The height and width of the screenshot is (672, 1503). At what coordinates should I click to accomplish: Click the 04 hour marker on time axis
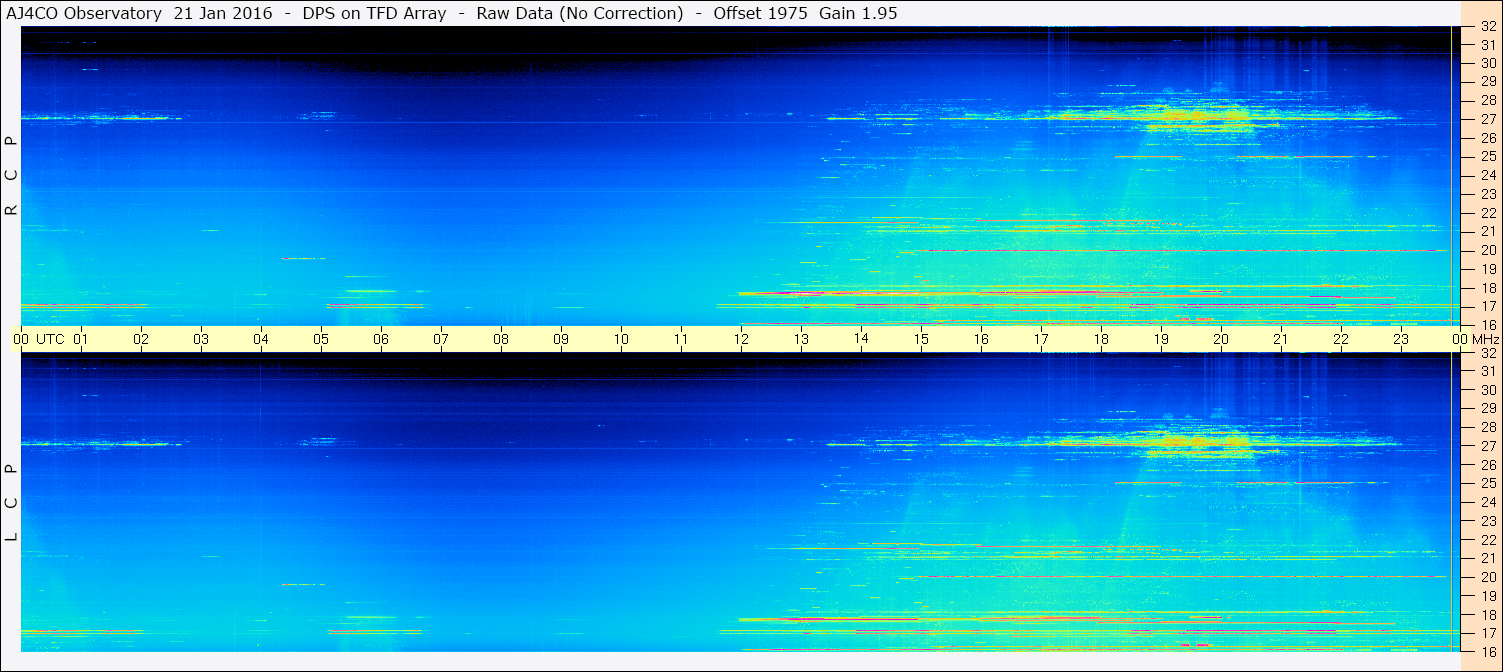[261, 339]
